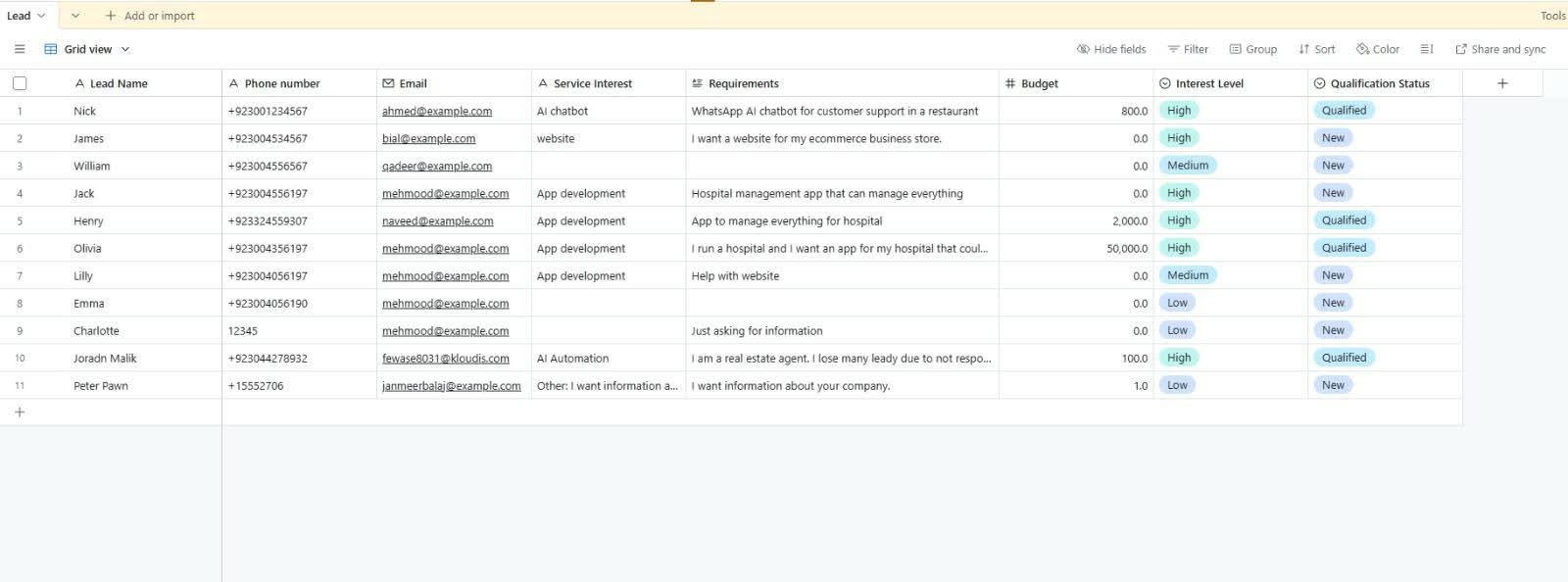Select the budget 50,000.0 cell
The height and width of the screenshot is (582, 1568).
(1076, 248)
